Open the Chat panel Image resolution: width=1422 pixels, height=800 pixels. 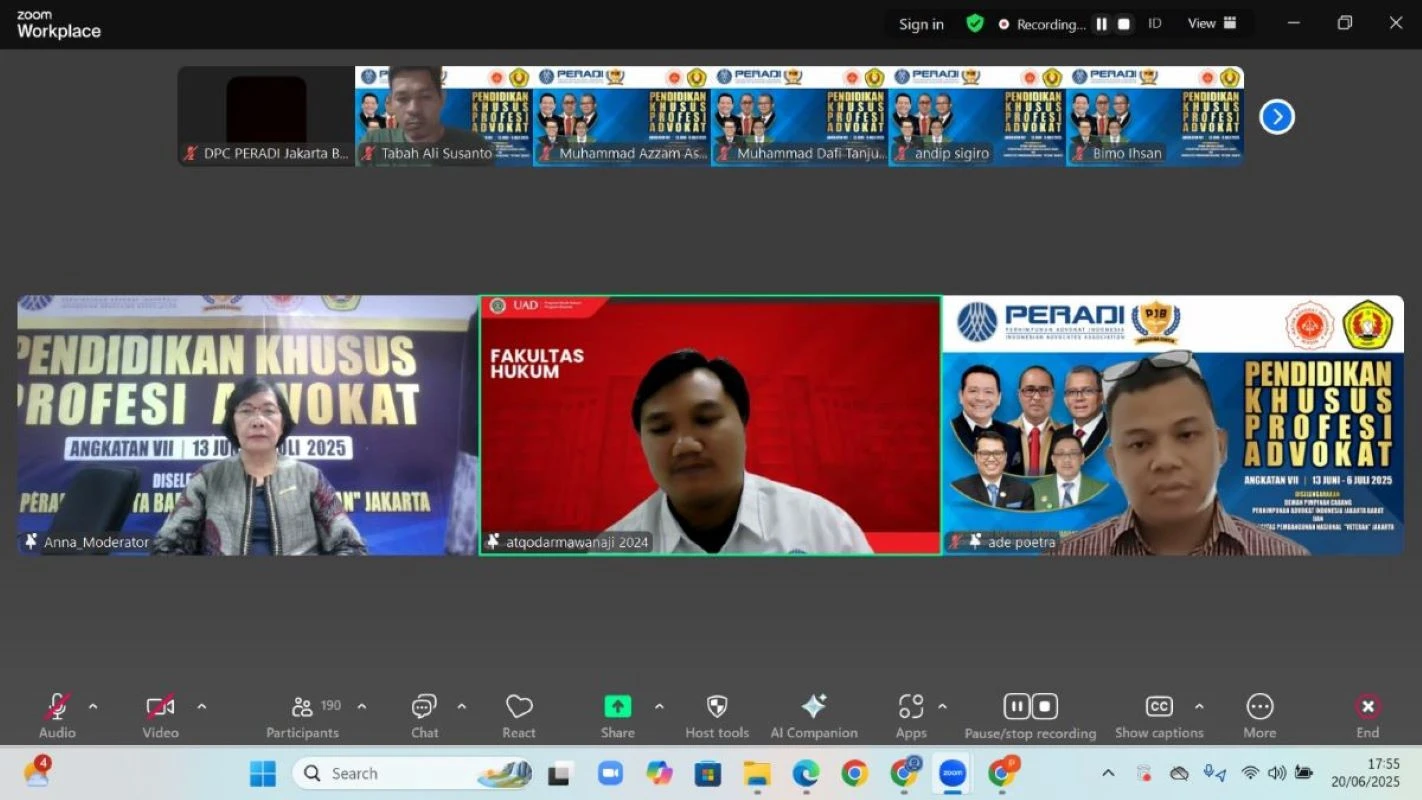pos(424,715)
